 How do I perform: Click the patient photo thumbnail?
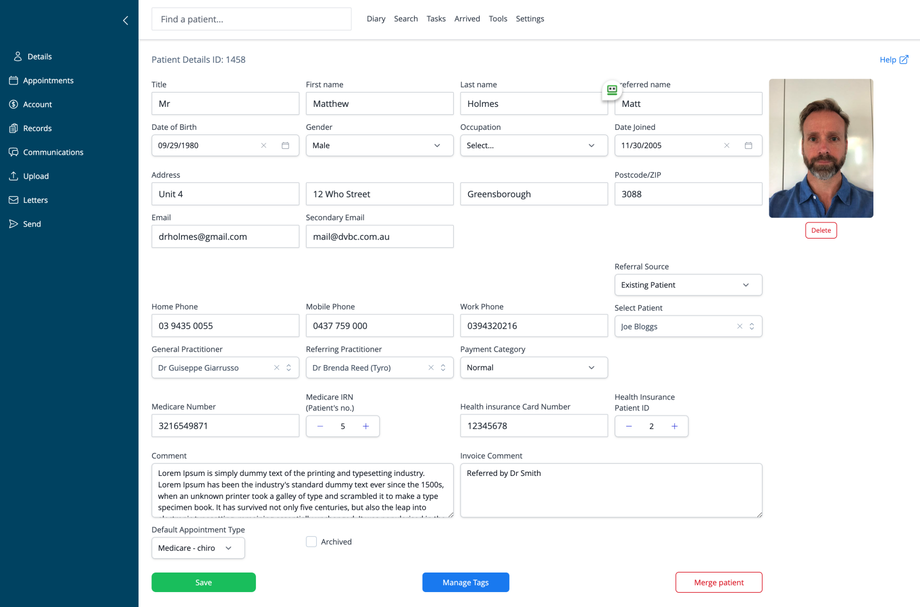tap(820, 148)
